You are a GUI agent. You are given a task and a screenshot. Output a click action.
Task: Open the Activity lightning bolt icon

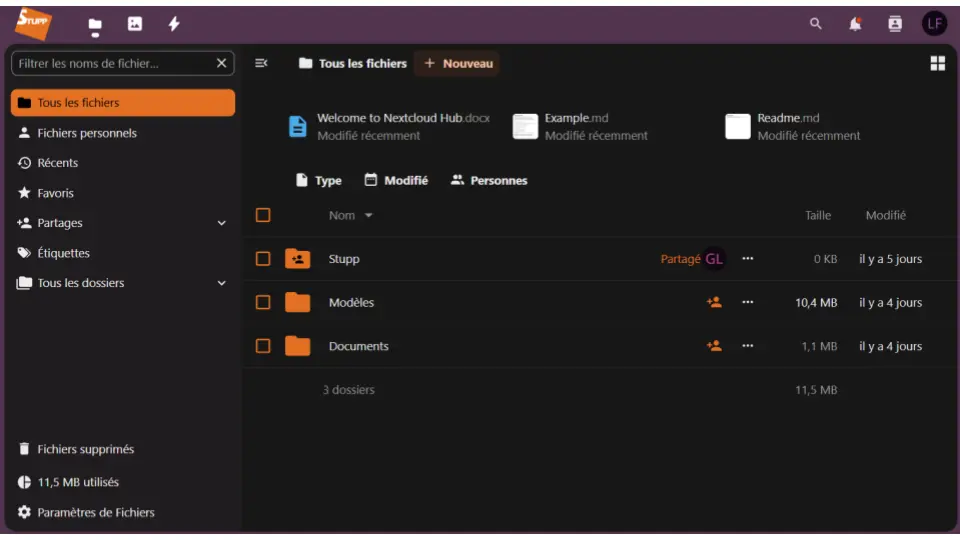[x=174, y=24]
